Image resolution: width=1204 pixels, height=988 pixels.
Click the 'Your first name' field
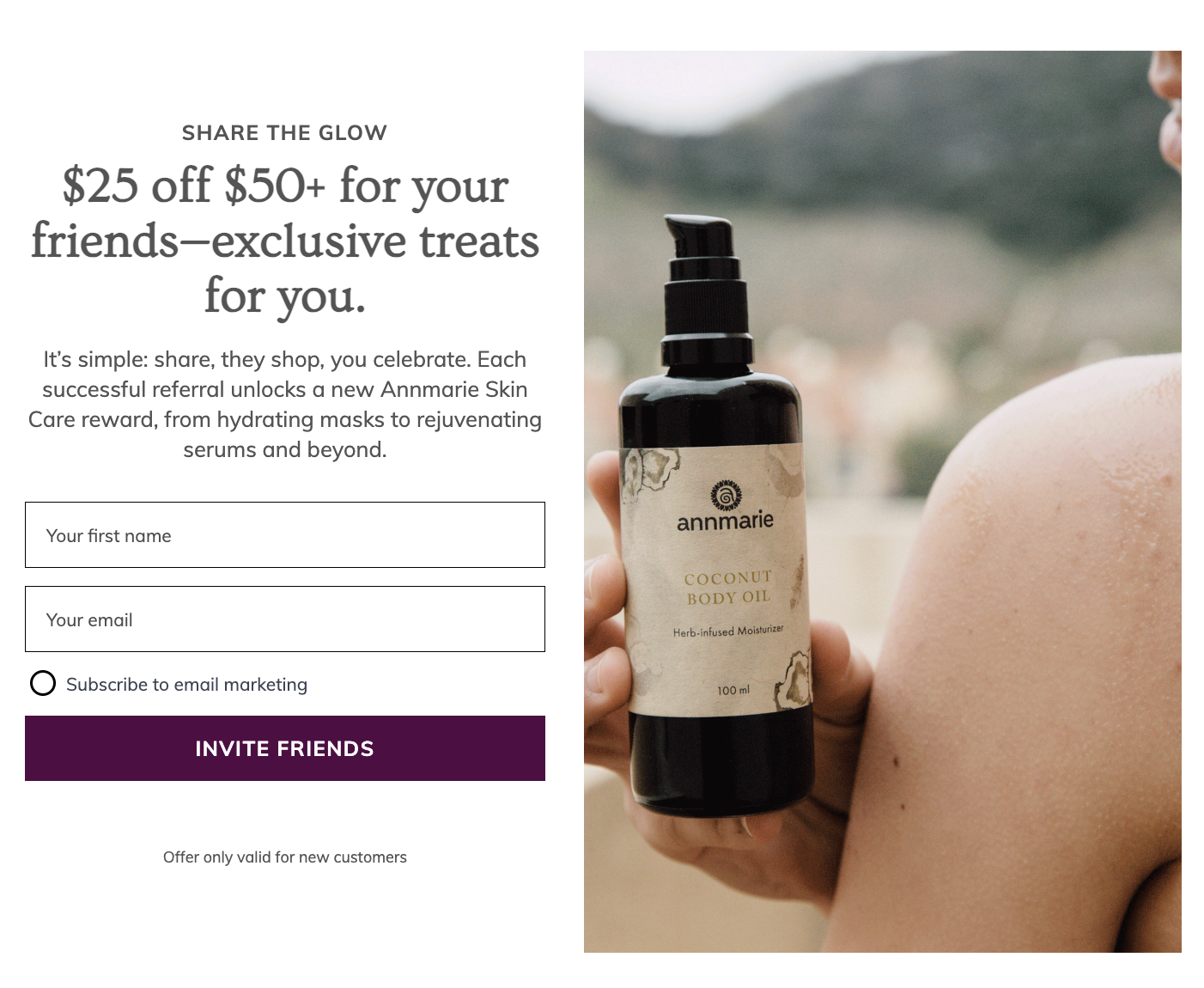pyautogui.click(x=284, y=535)
